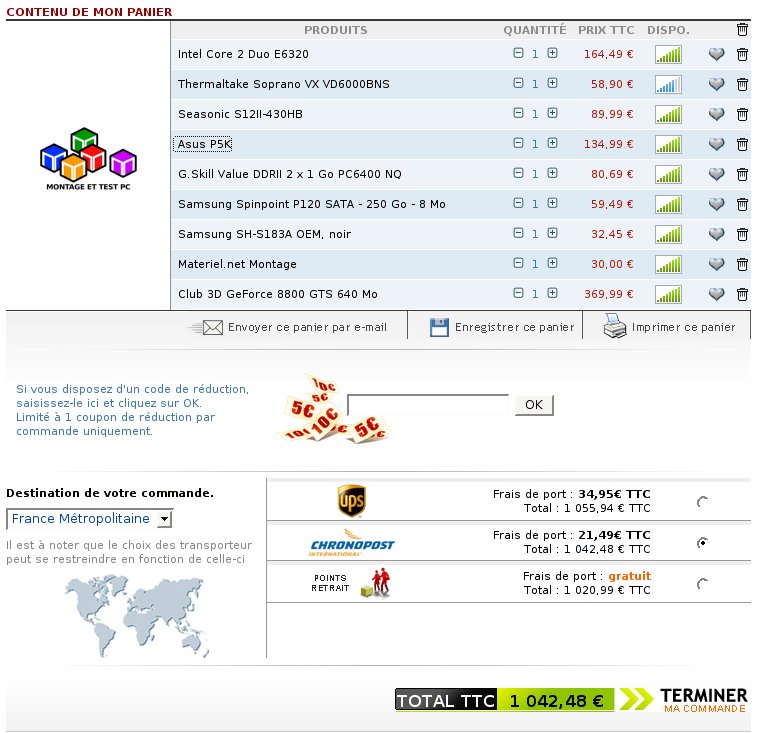Click the Chronopost International logo

(x=352, y=542)
